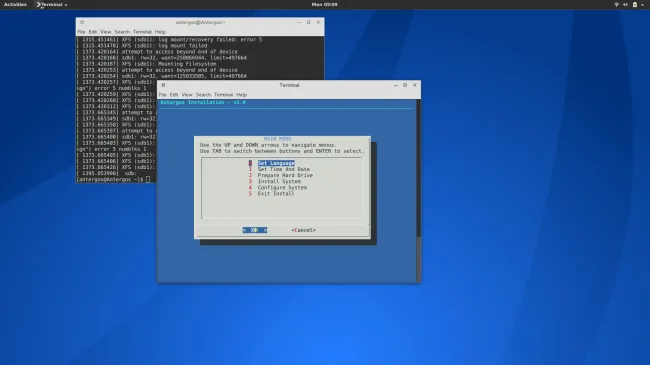Screen dimensions: 650x365
Task: Open Help menu in front Terminal window
Action: click(241, 95)
